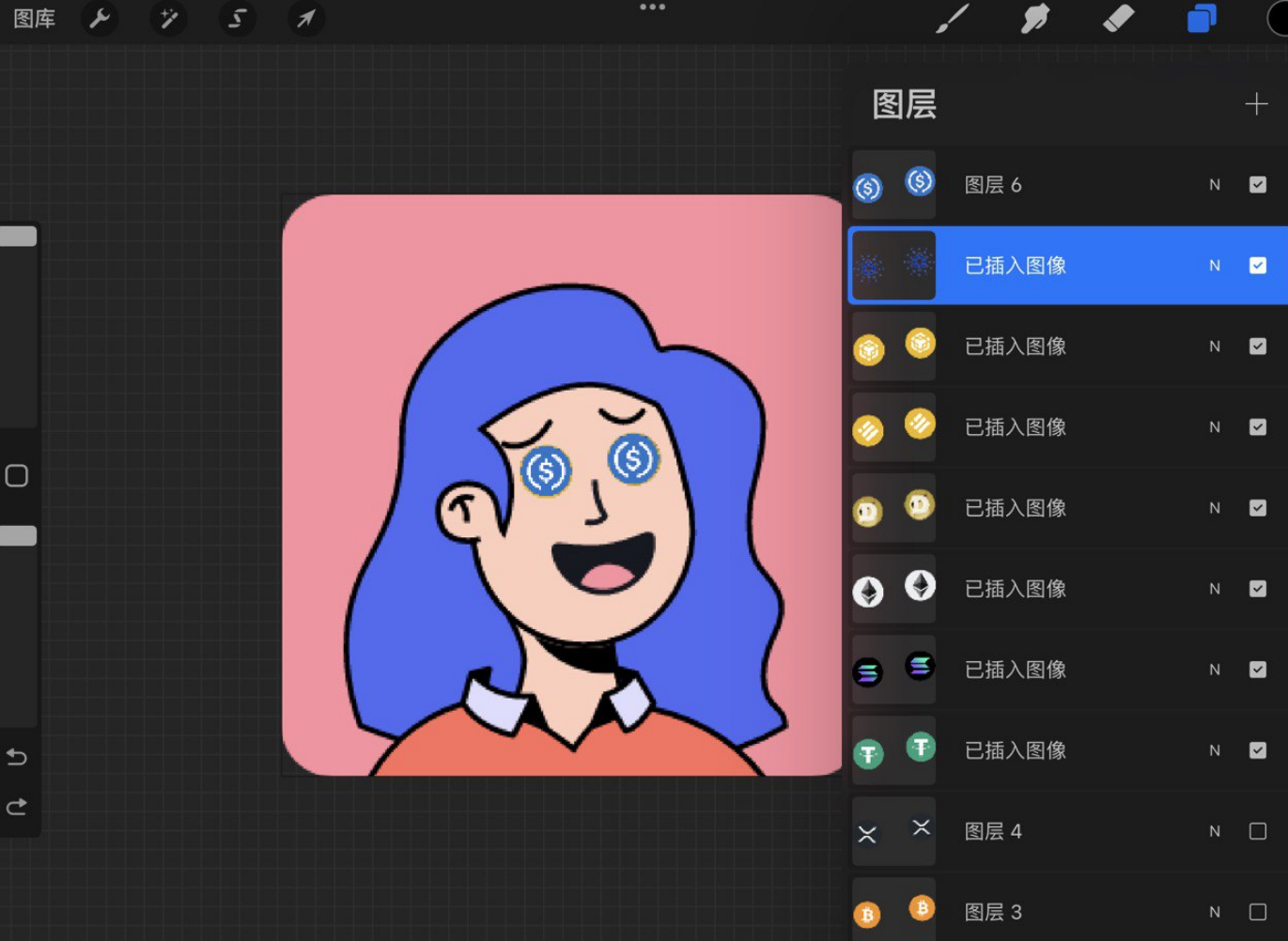The height and width of the screenshot is (941, 1288).
Task: Hide the striped yellow coin layer
Action: pos(1258,427)
